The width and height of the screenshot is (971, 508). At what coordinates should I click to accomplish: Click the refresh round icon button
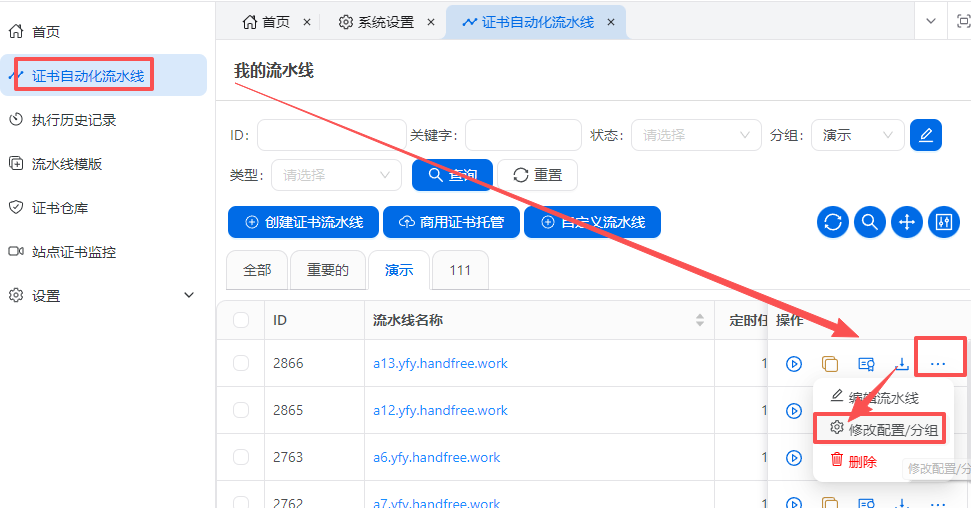pyautogui.click(x=832, y=222)
